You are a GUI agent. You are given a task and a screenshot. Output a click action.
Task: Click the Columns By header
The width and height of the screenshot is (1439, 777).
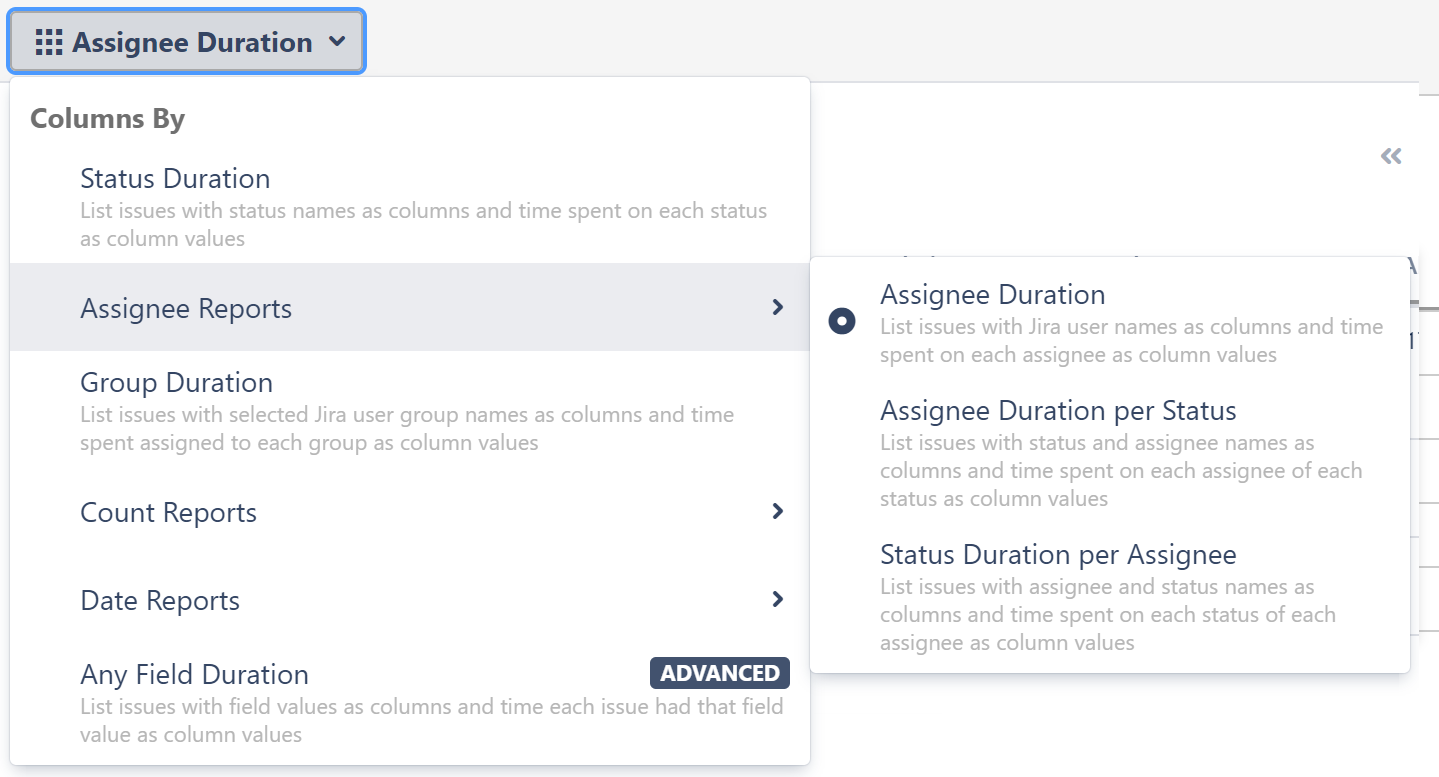tap(107, 118)
